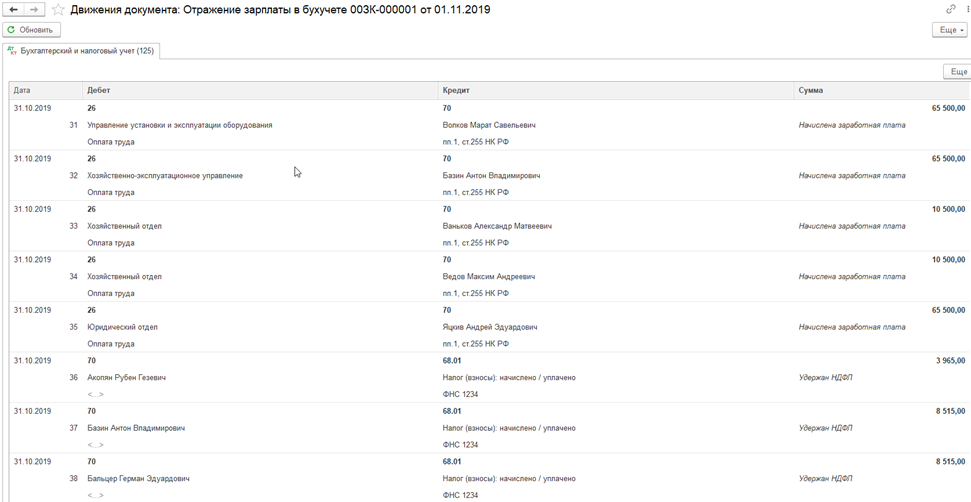This screenshot has height=502, width=971.
Task: Switch to Бухгалтерский и налоговый учет tab
Action: tap(81, 51)
